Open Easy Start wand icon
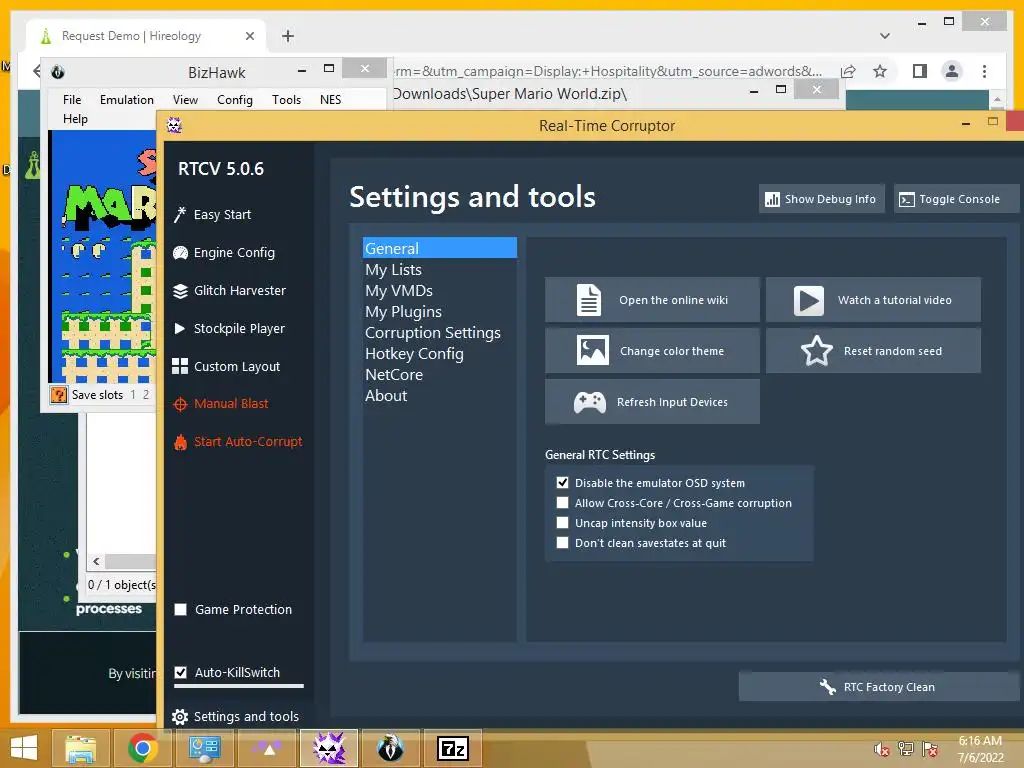The width and height of the screenshot is (1024, 768). (x=180, y=214)
